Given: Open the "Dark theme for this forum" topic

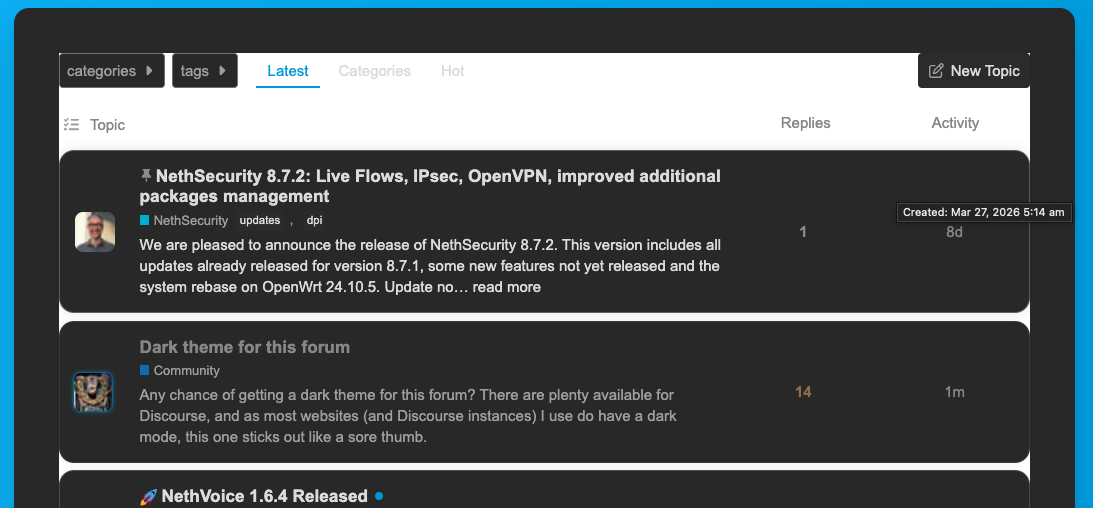Looking at the screenshot, I should tap(245, 347).
